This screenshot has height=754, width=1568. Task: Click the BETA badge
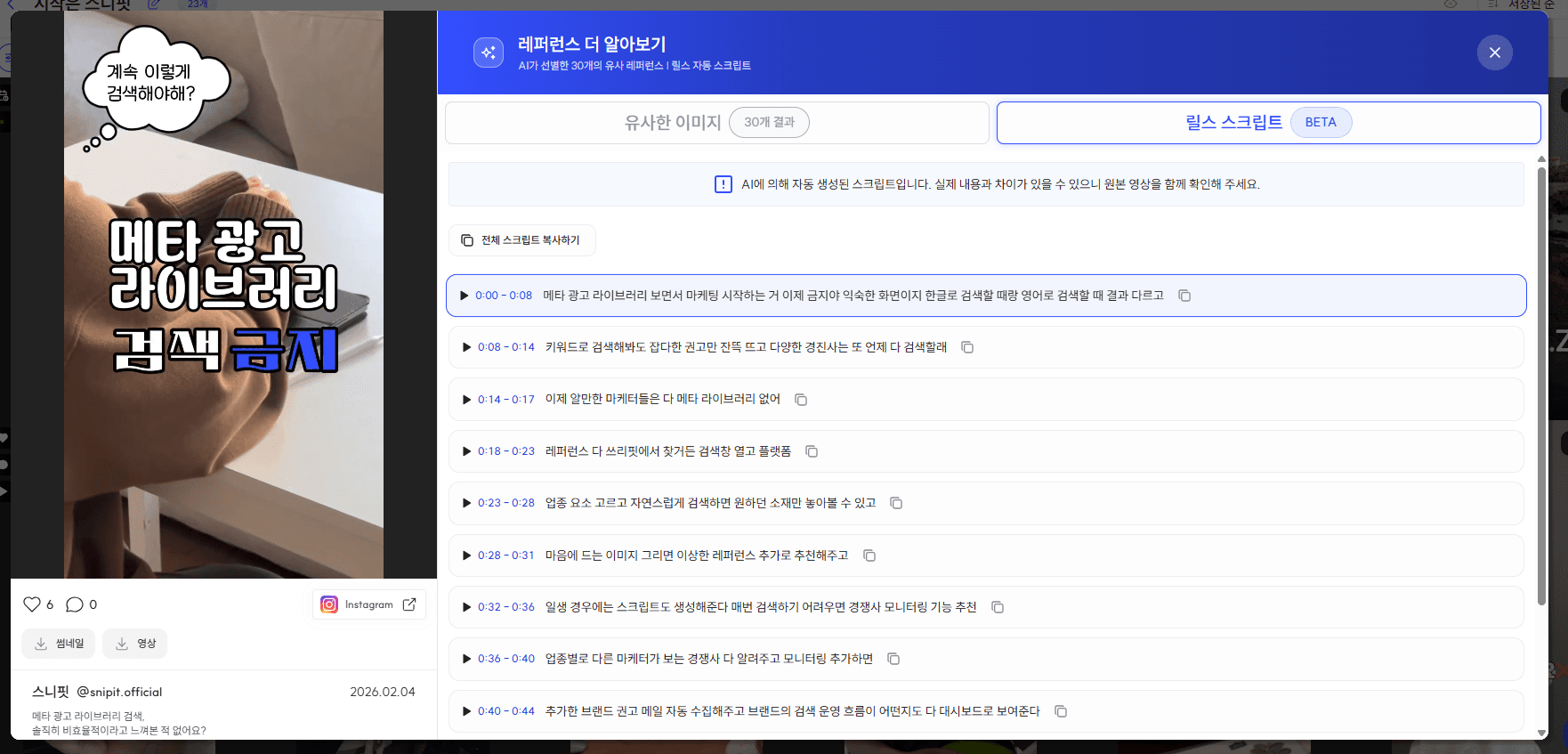[1321, 122]
